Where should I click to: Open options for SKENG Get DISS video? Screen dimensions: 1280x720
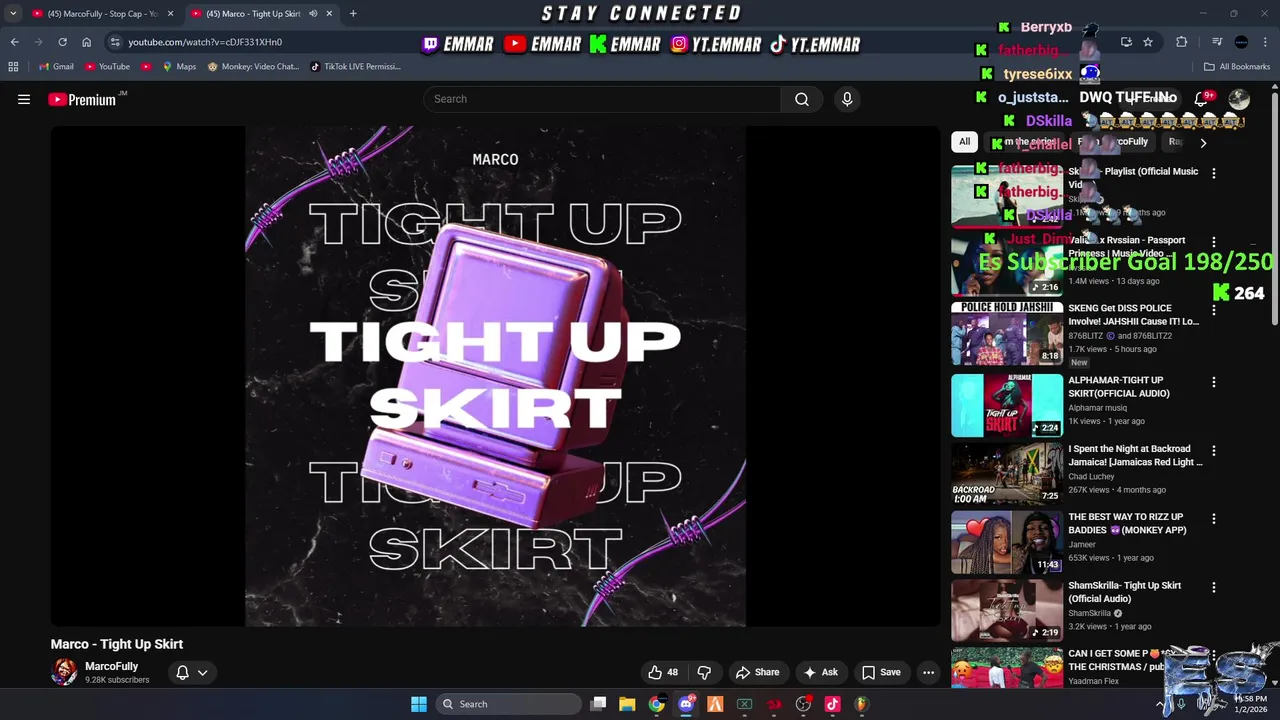click(1214, 310)
